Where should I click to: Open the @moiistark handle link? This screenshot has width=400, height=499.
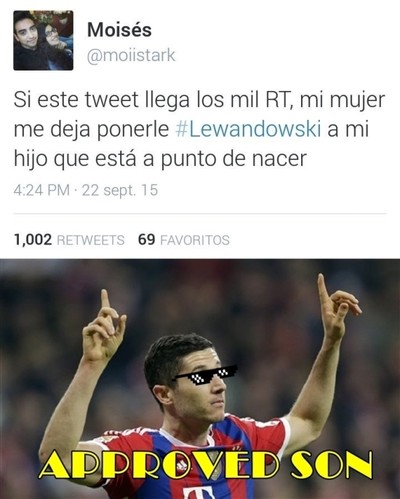[x=131, y=55]
